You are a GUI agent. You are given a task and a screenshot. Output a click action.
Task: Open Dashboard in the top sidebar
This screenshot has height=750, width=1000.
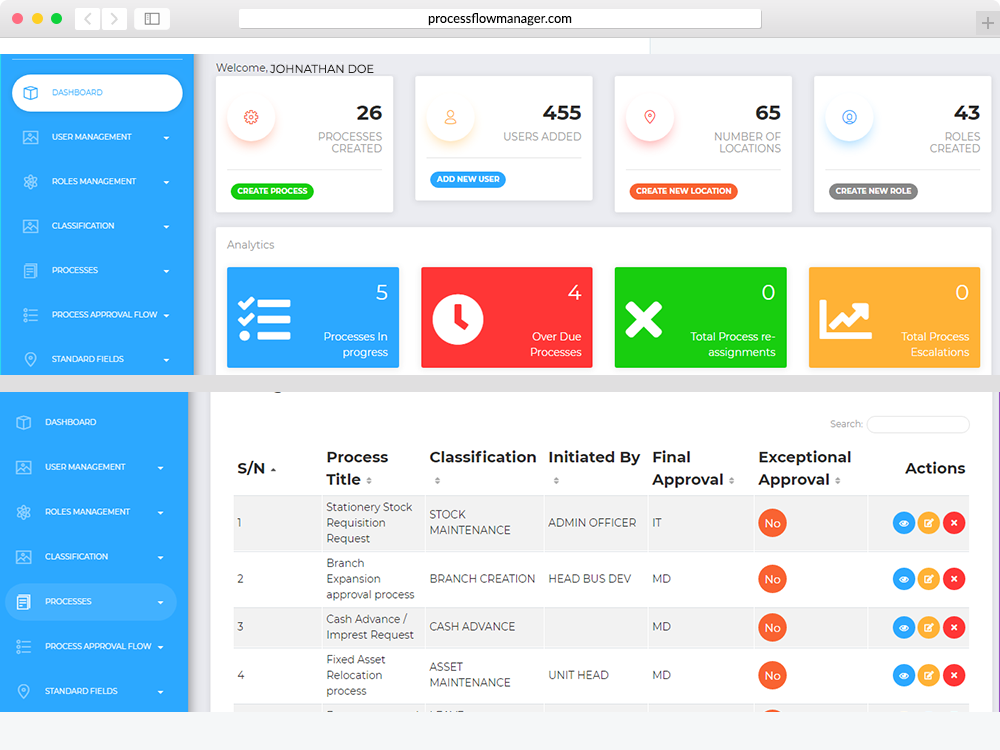point(98,93)
